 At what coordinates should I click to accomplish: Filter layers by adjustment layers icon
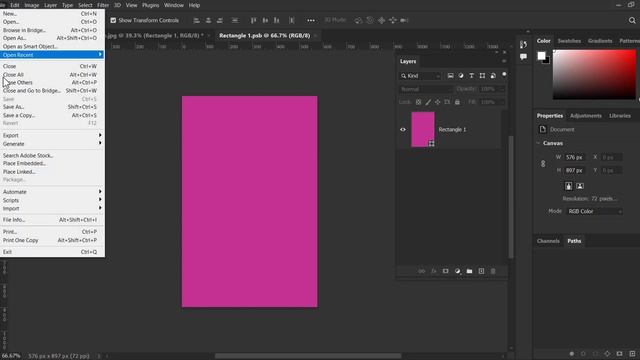(x=461, y=76)
